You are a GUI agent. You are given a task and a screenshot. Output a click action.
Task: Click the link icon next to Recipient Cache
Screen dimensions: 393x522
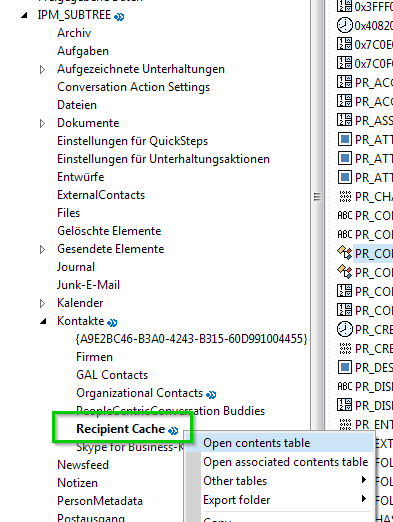(x=173, y=431)
